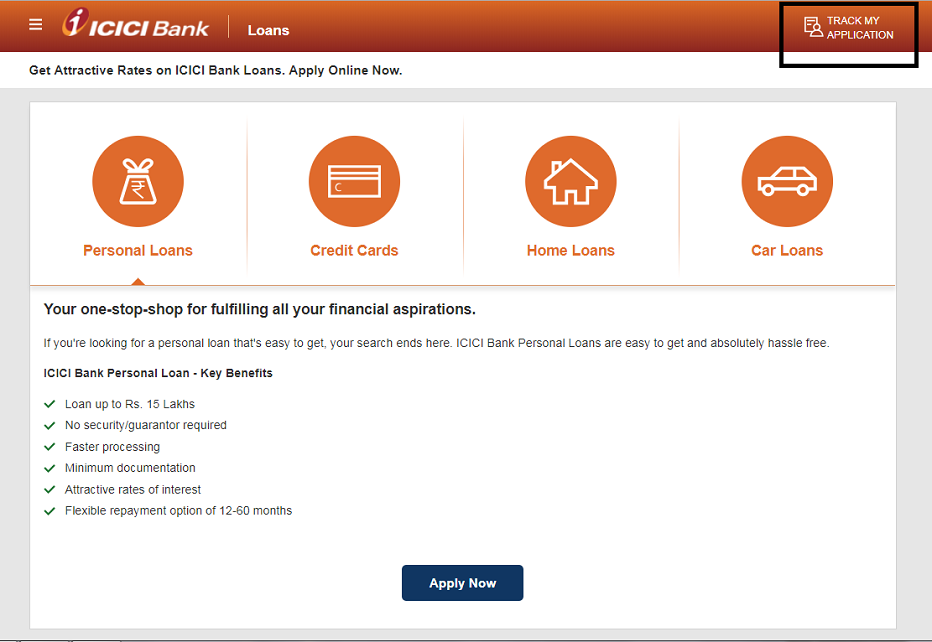Click the checkmark beside 'Attractive rates of interest'
The height and width of the screenshot is (642, 932).
pos(49,490)
